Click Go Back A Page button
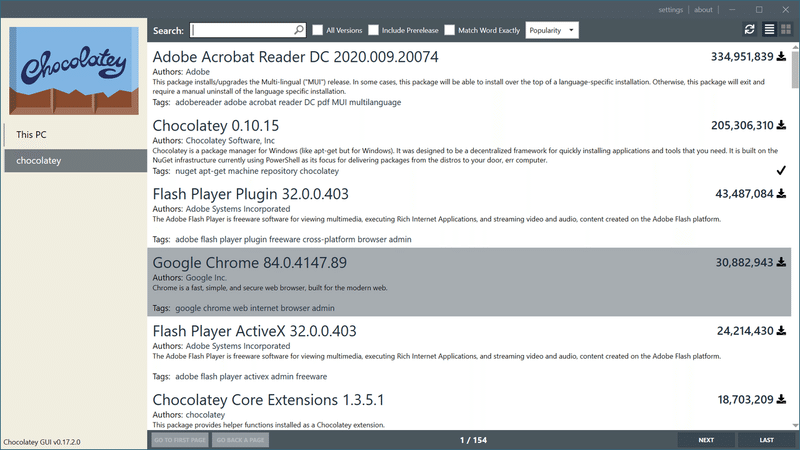Viewport: 800px width, 450px height. 240,440
